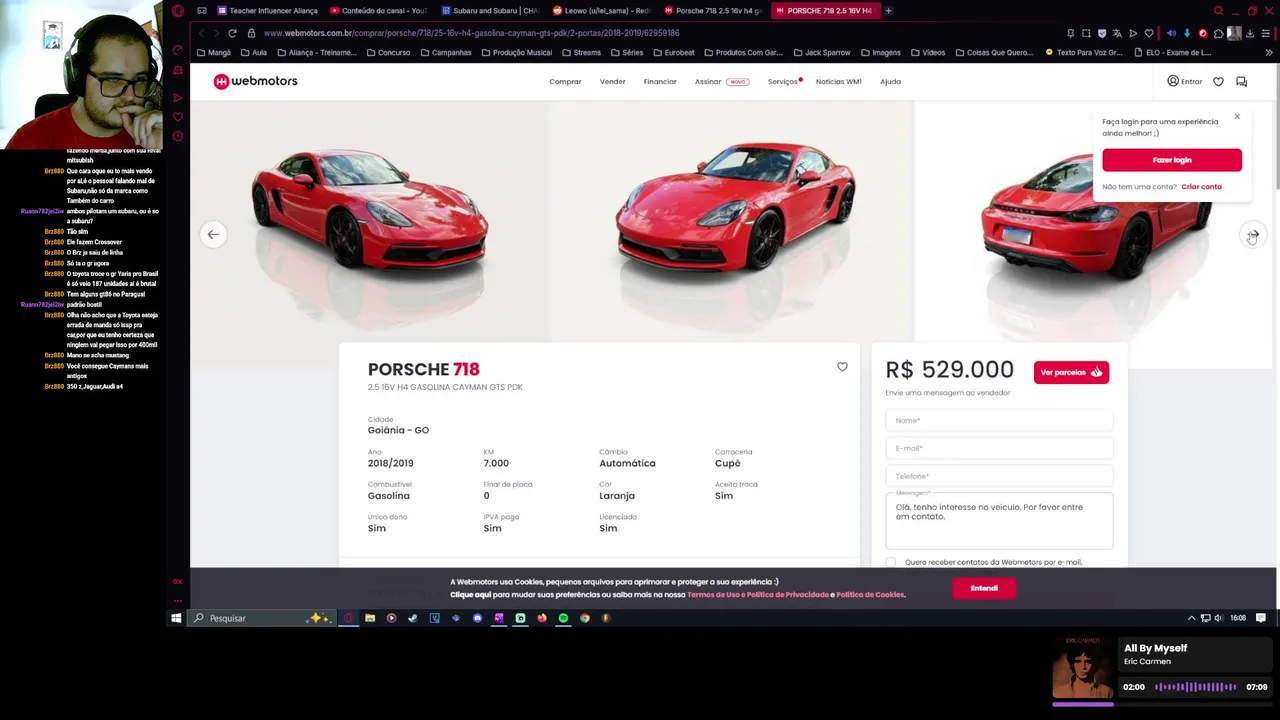Click the Criar conta link
The image size is (1280, 720).
coord(1201,187)
